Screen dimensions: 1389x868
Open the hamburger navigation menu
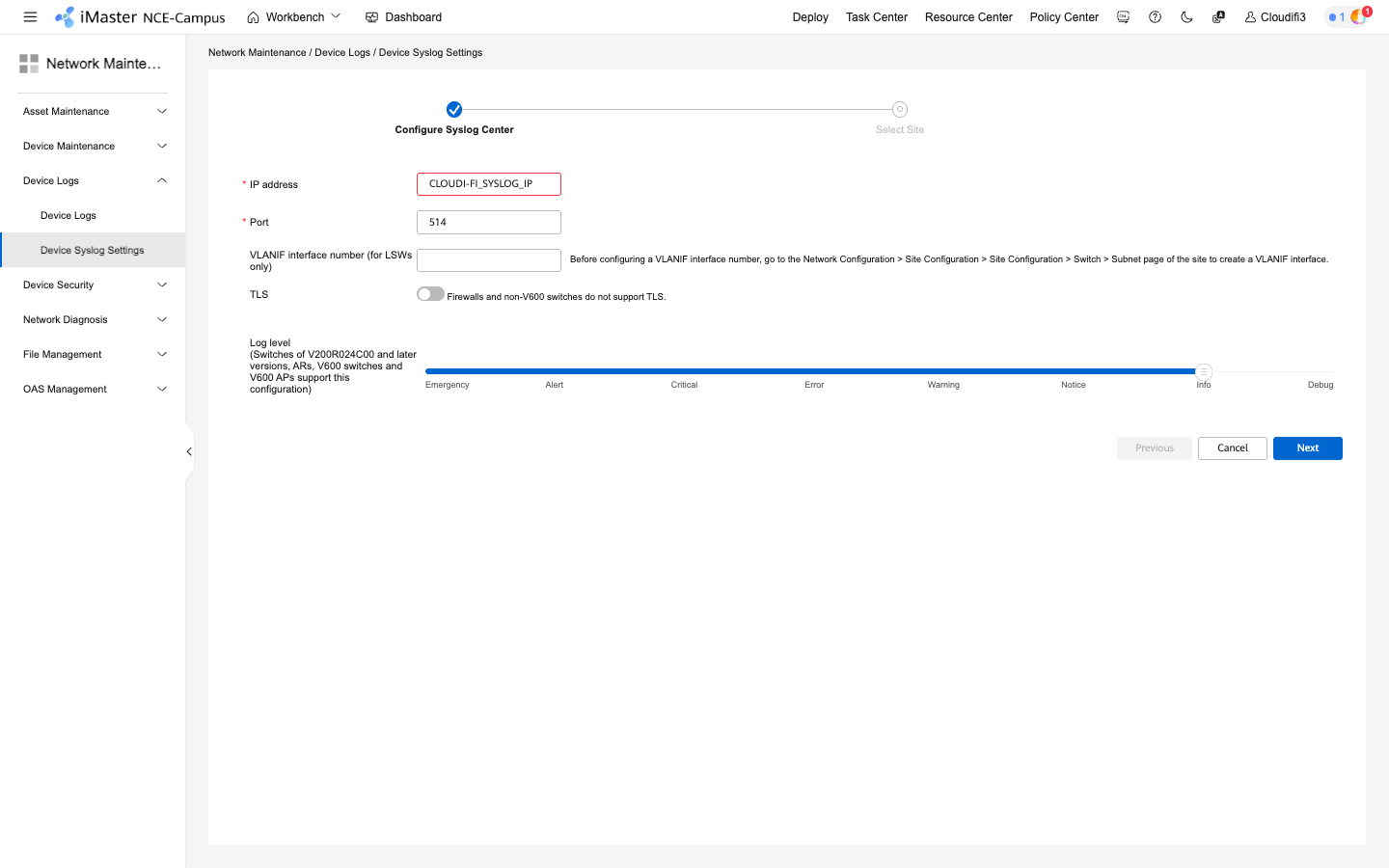tap(30, 16)
